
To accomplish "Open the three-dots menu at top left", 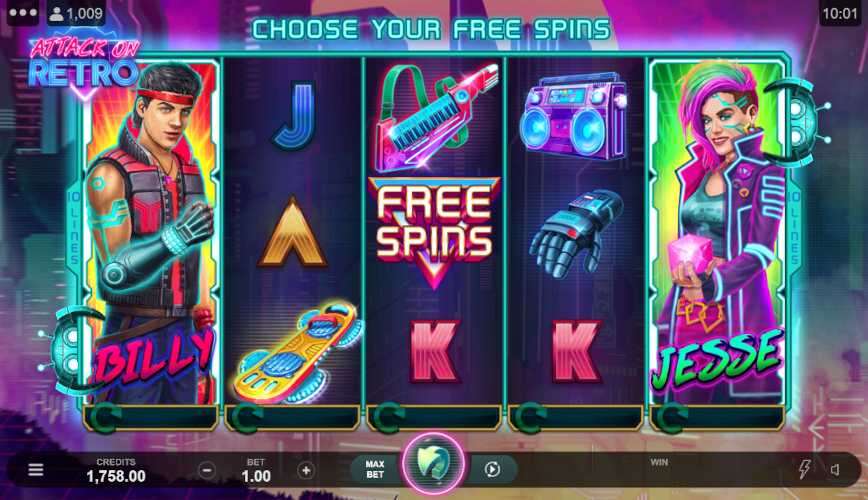I will coord(23,13).
